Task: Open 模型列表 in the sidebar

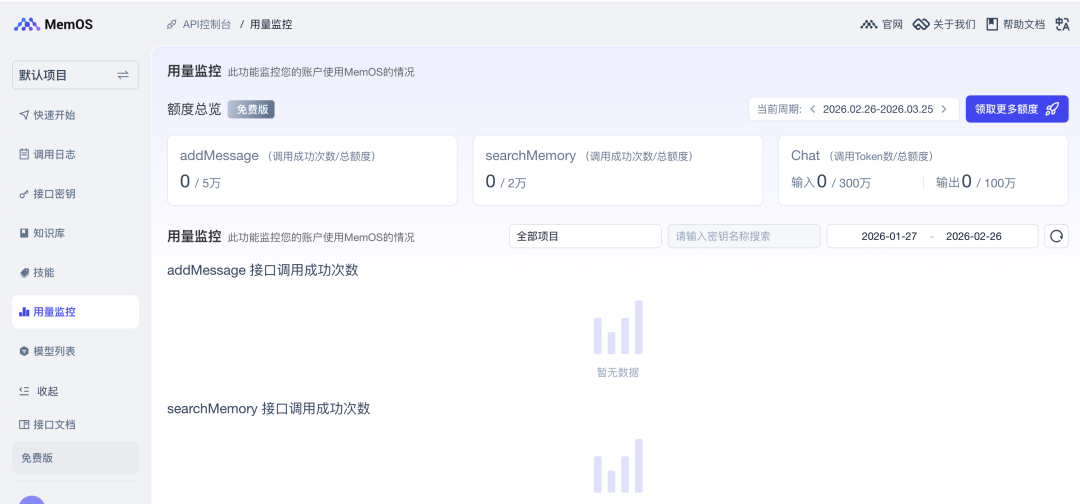Action: pos(76,351)
